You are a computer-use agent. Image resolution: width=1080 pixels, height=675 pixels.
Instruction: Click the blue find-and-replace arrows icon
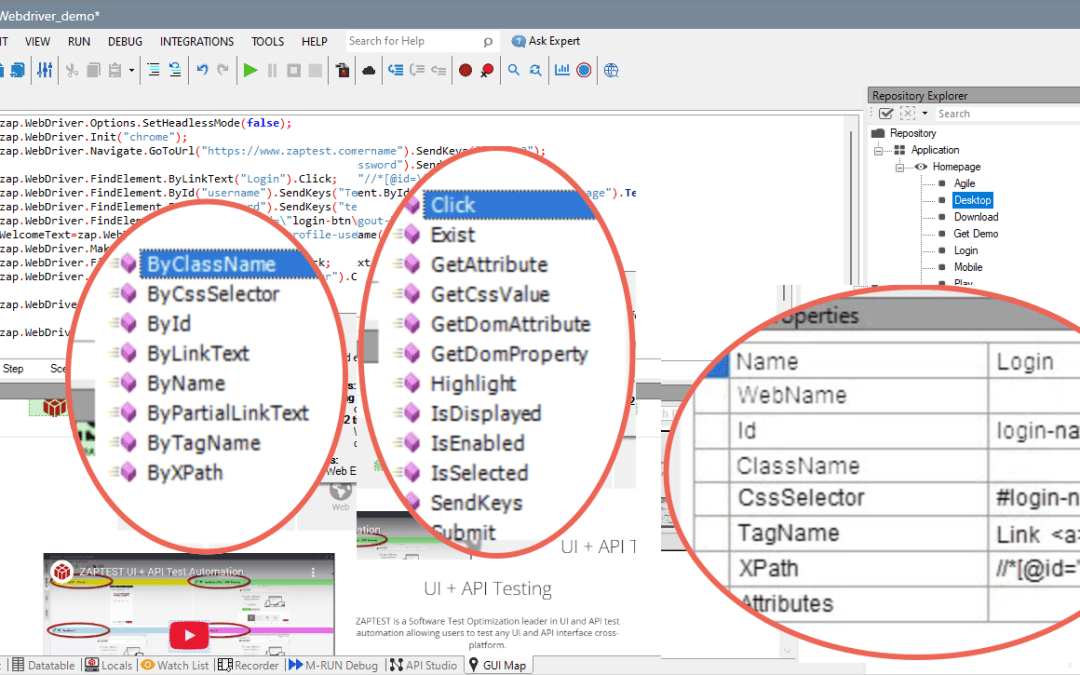click(x=535, y=70)
